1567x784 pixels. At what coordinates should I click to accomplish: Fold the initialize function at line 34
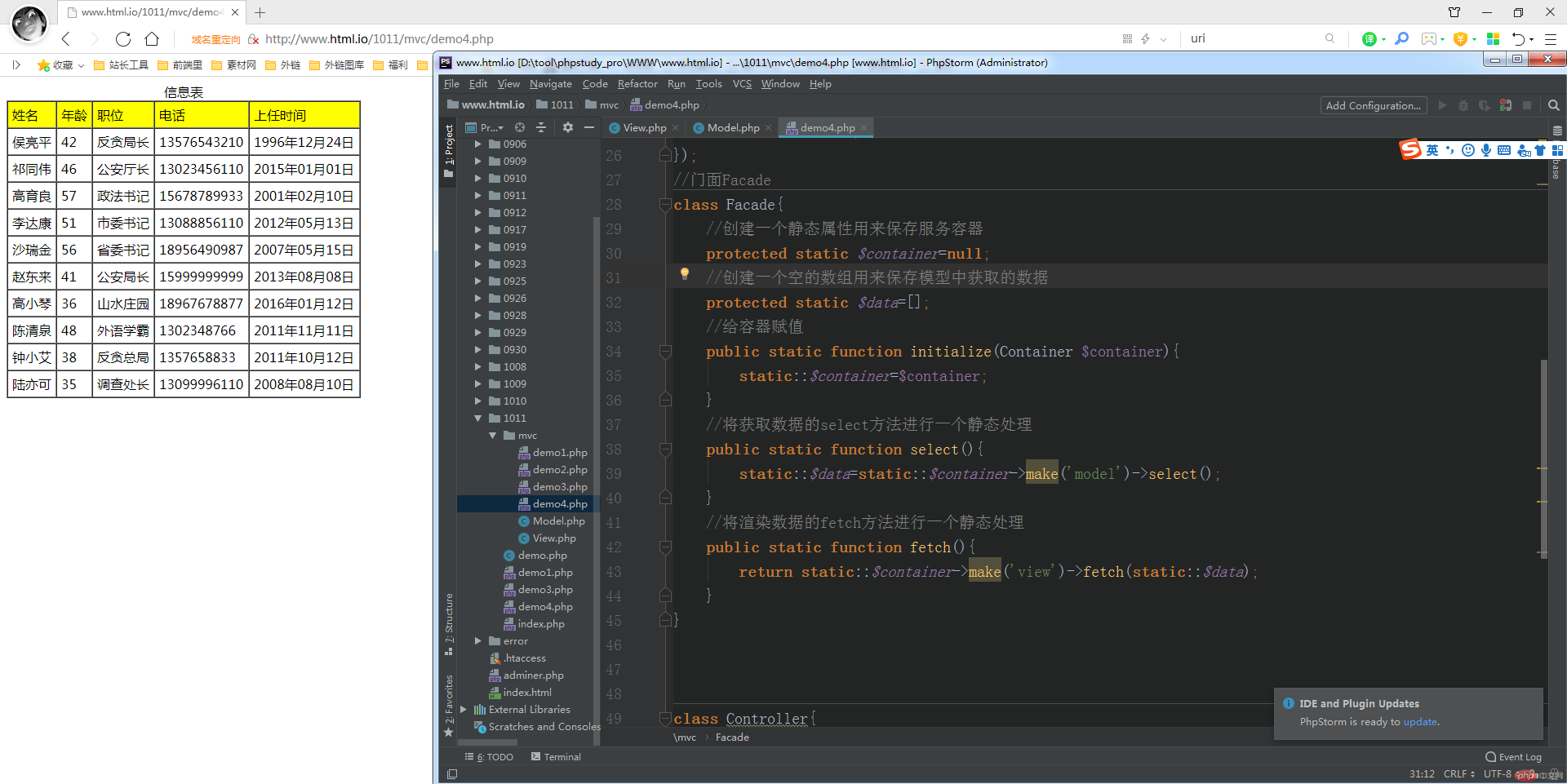[665, 352]
